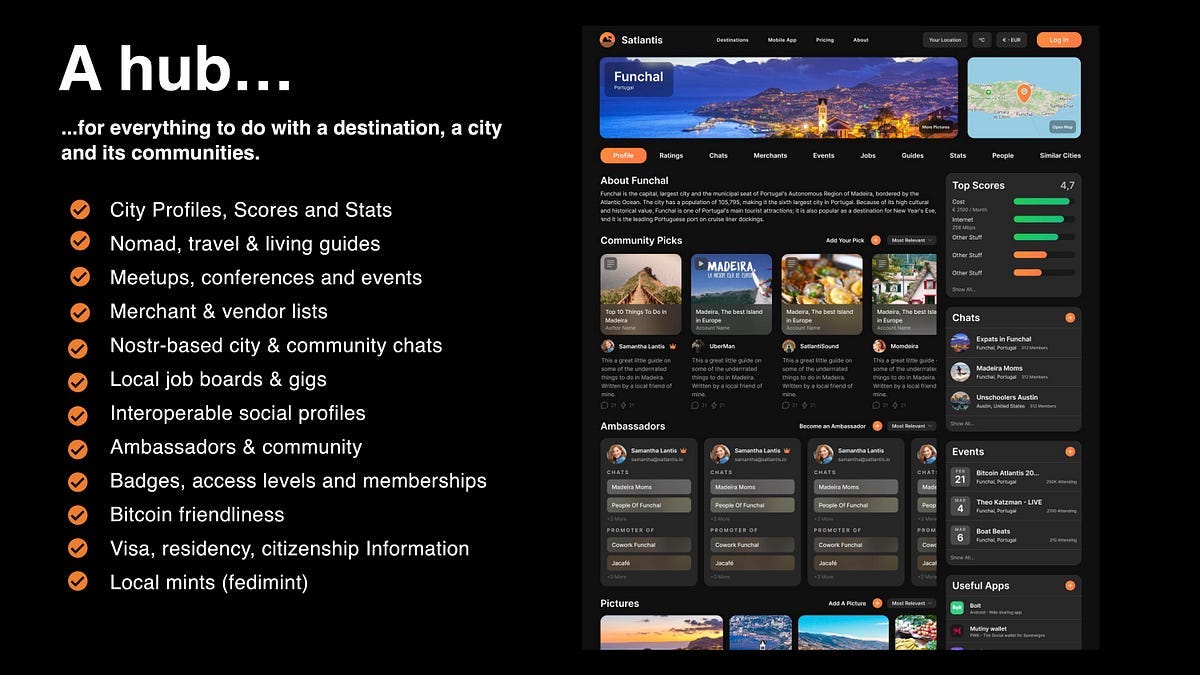This screenshot has height=675, width=1200.
Task: Click the Satlantis logo icon
Action: pos(607,40)
